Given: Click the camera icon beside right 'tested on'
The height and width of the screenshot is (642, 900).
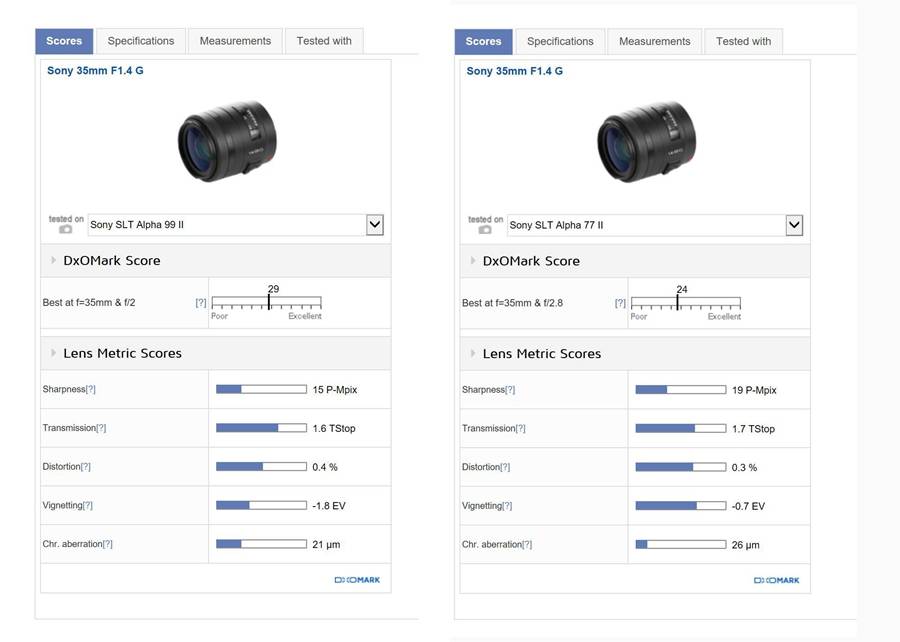Looking at the screenshot, I should [485, 230].
